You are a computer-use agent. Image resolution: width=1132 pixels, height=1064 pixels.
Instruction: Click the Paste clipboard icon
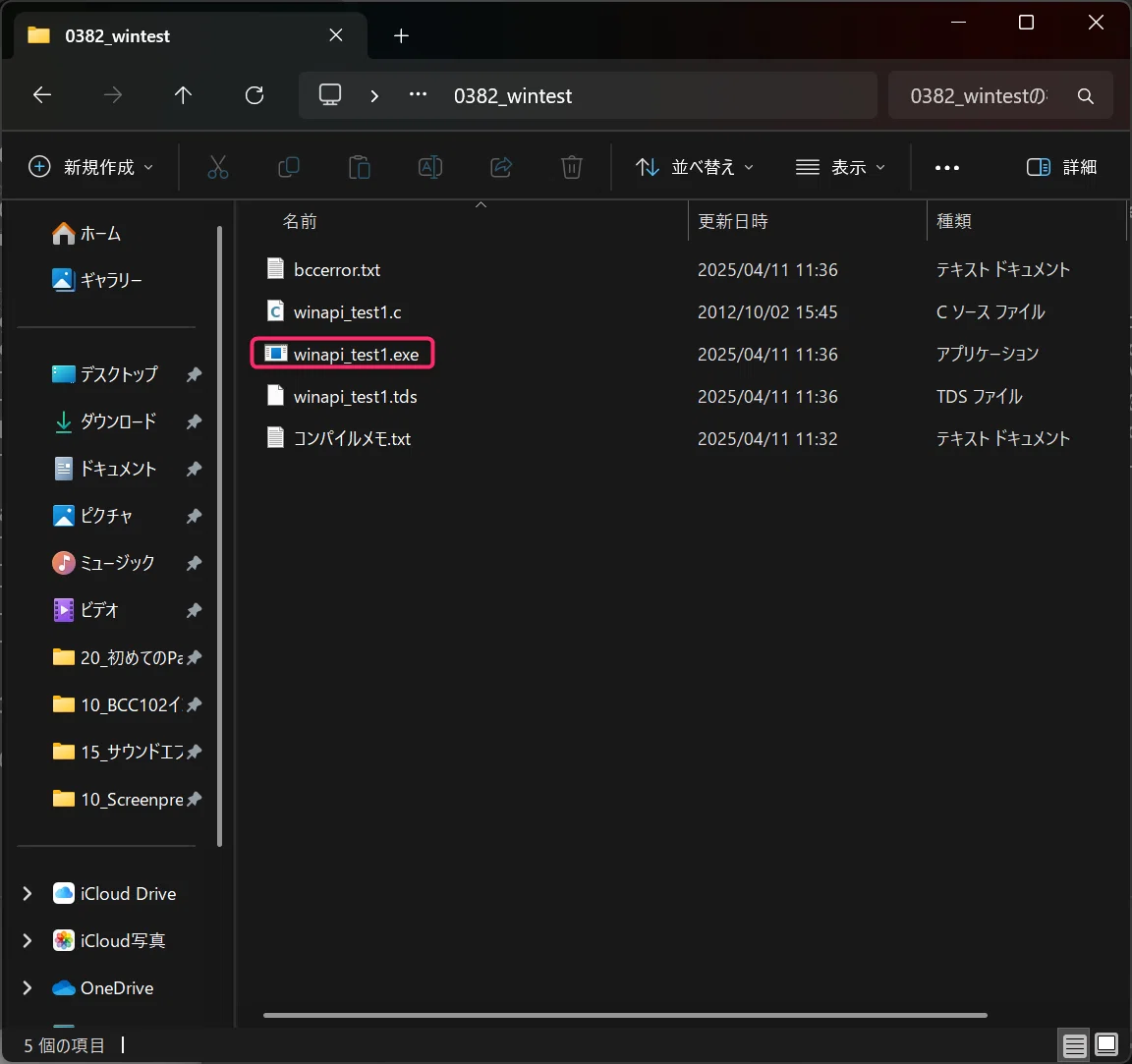(x=360, y=167)
